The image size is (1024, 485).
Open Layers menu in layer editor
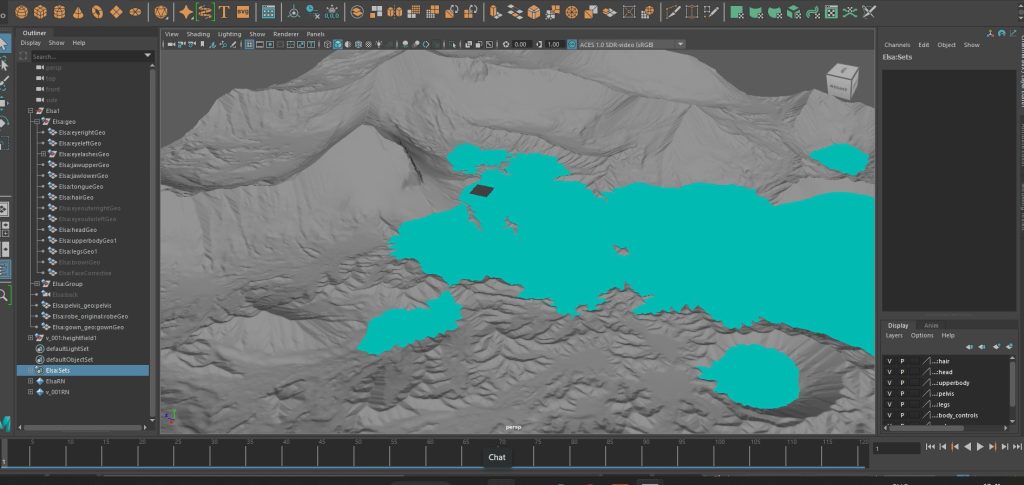893,336
